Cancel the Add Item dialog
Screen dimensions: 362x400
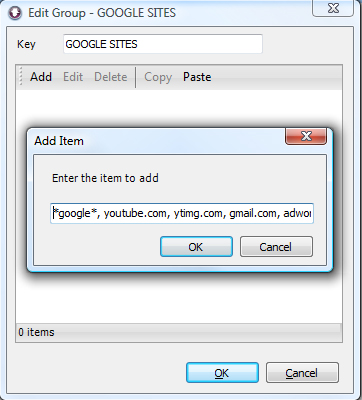click(276, 247)
